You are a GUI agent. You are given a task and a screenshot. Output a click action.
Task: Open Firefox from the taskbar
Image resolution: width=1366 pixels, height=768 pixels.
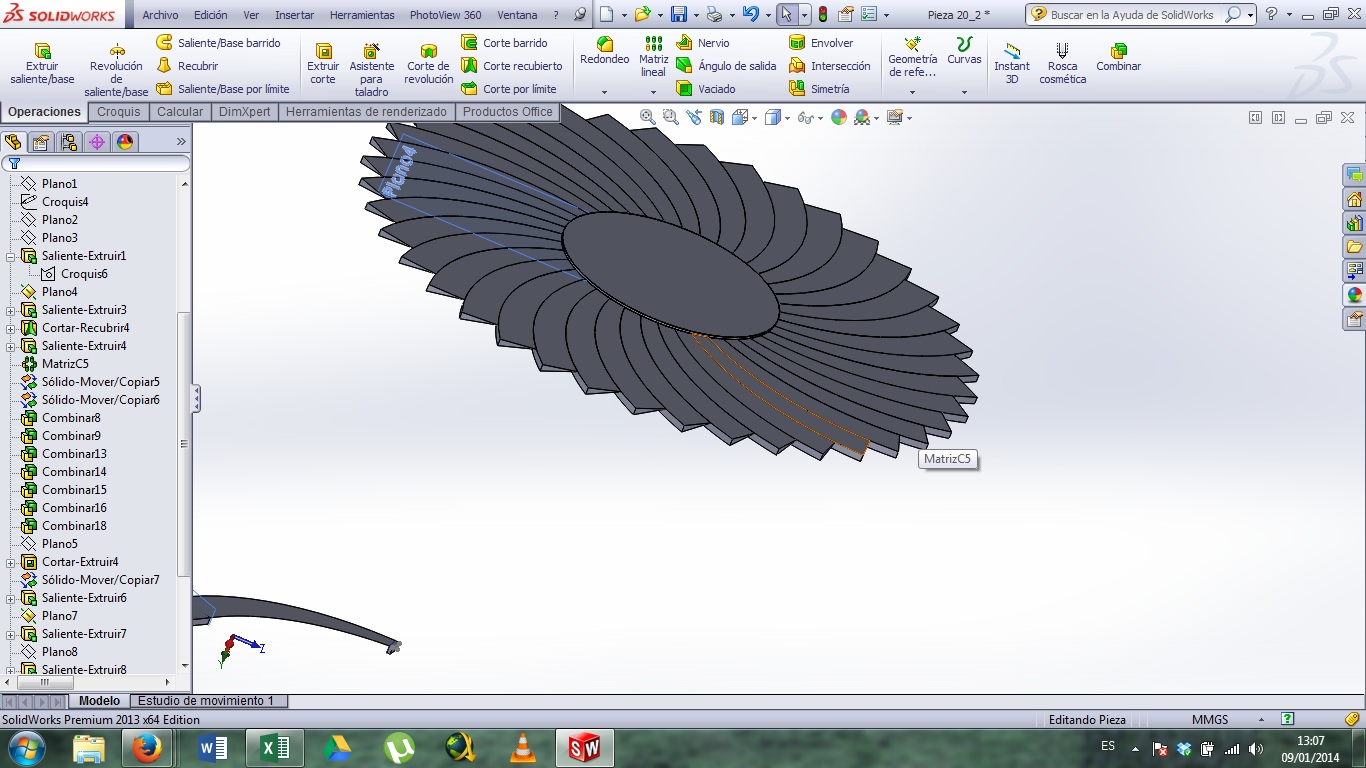point(148,747)
